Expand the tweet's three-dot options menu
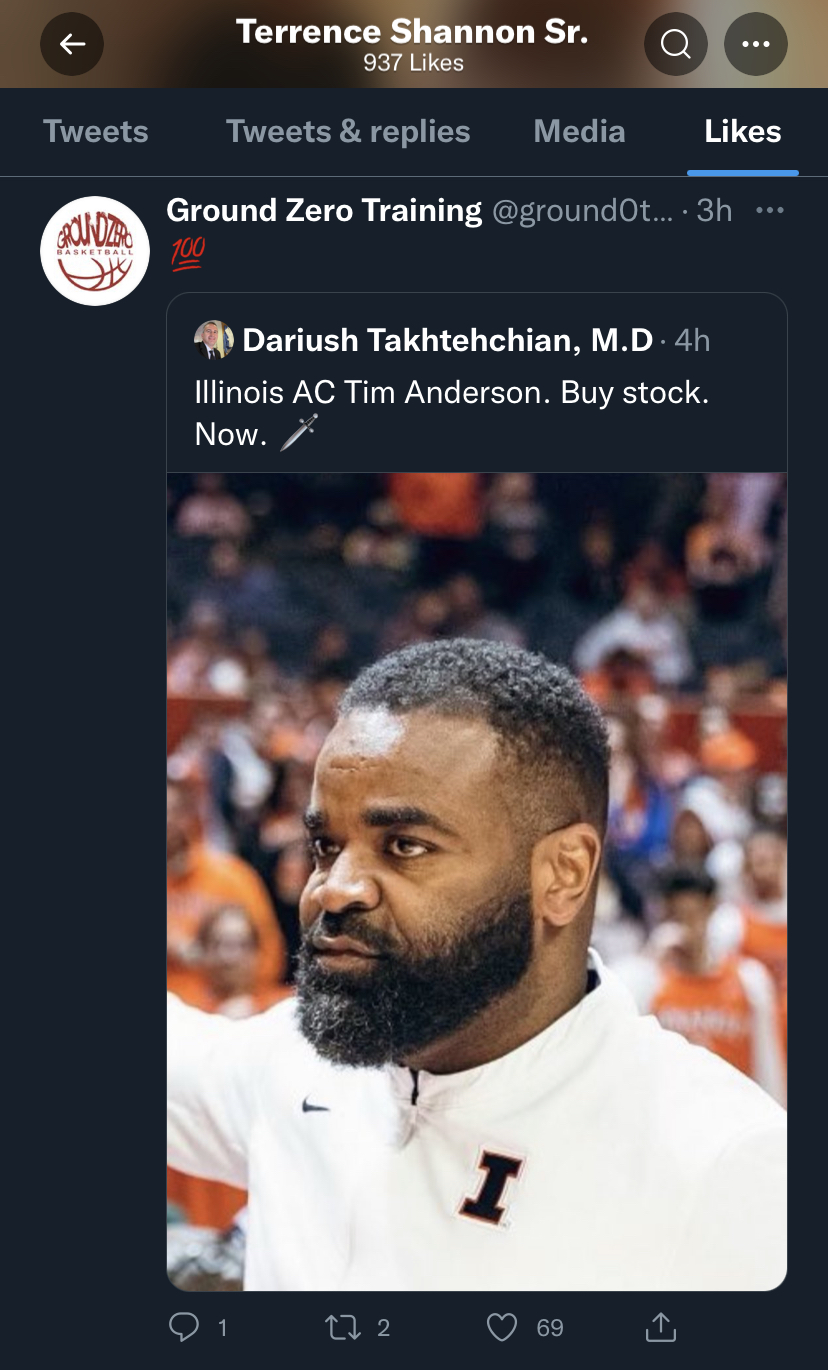The image size is (828, 1370). (769, 211)
